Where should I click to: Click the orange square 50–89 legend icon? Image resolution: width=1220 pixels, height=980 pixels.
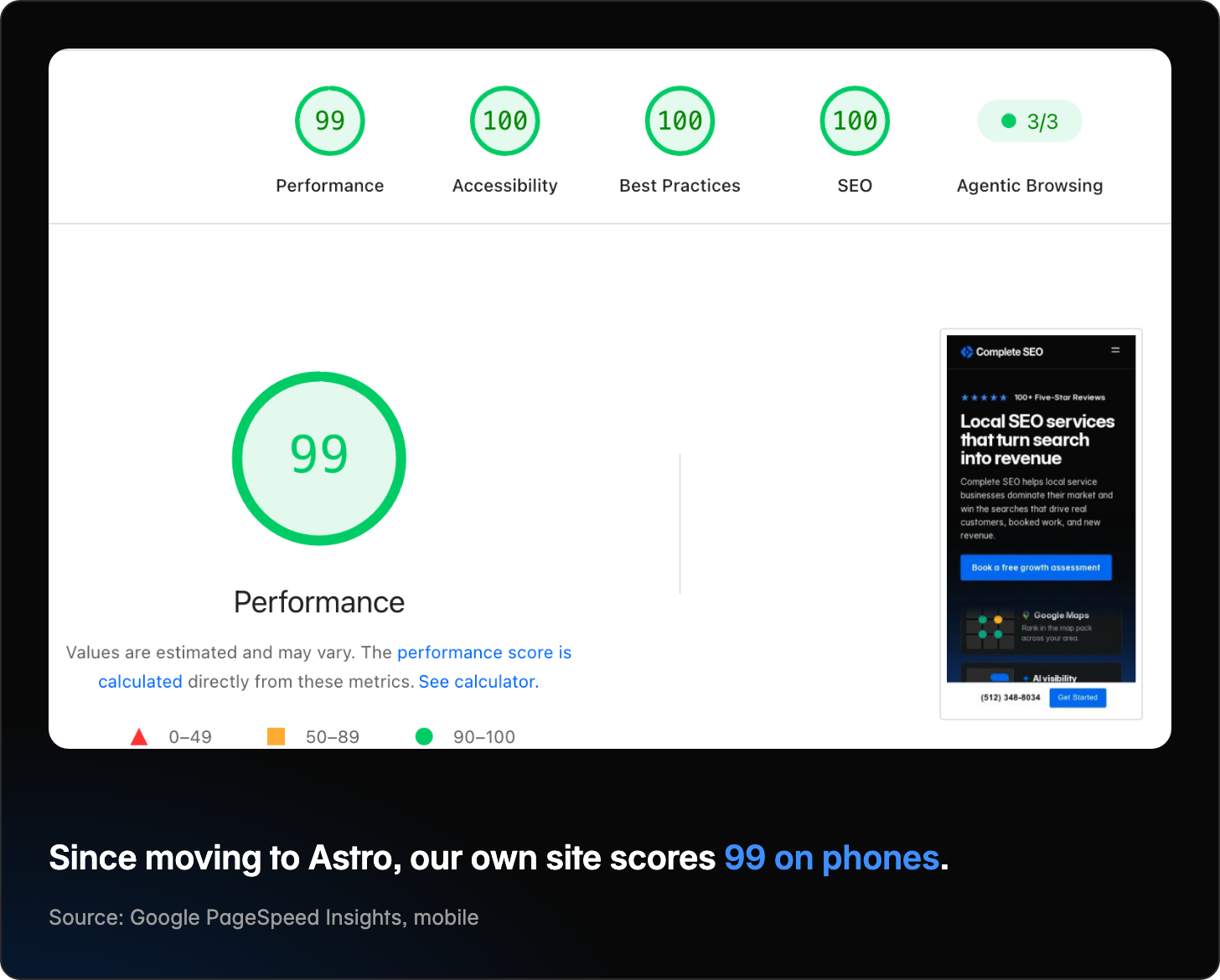(276, 736)
